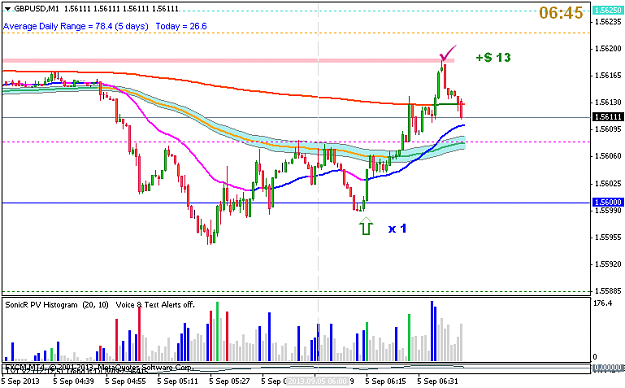
Task: Click the GBPUSD,M1 symbol title text
Action: [x=36, y=9]
